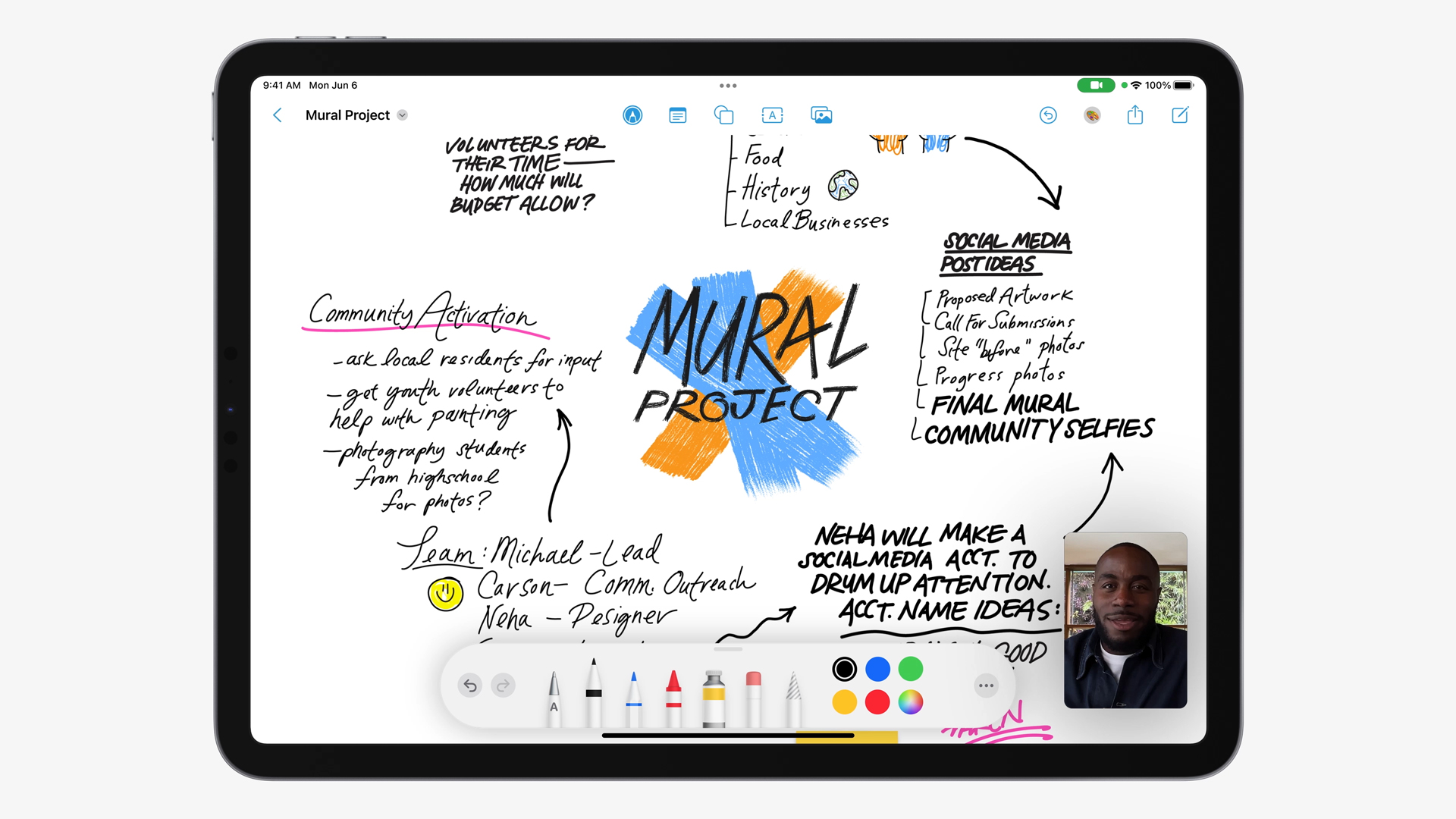Open the text formatting toolbar option
Screen dimensions: 1456x819
(x=773, y=115)
